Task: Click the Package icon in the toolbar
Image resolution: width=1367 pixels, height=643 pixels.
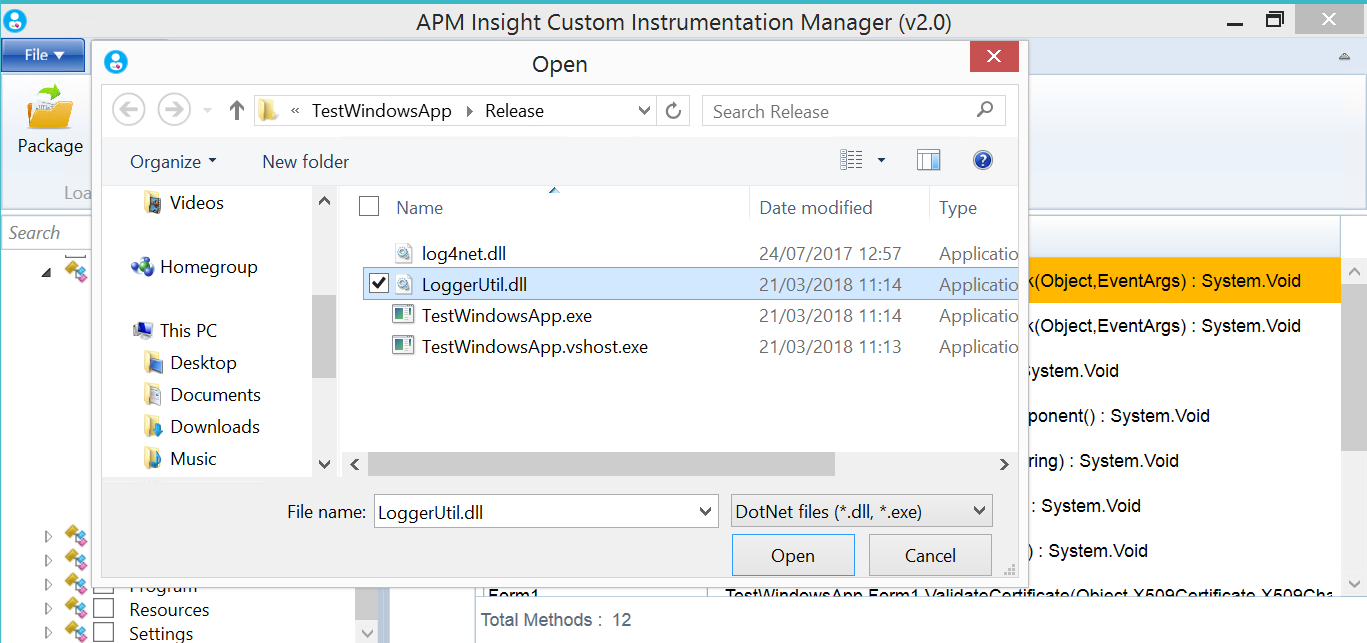Action: (48, 106)
